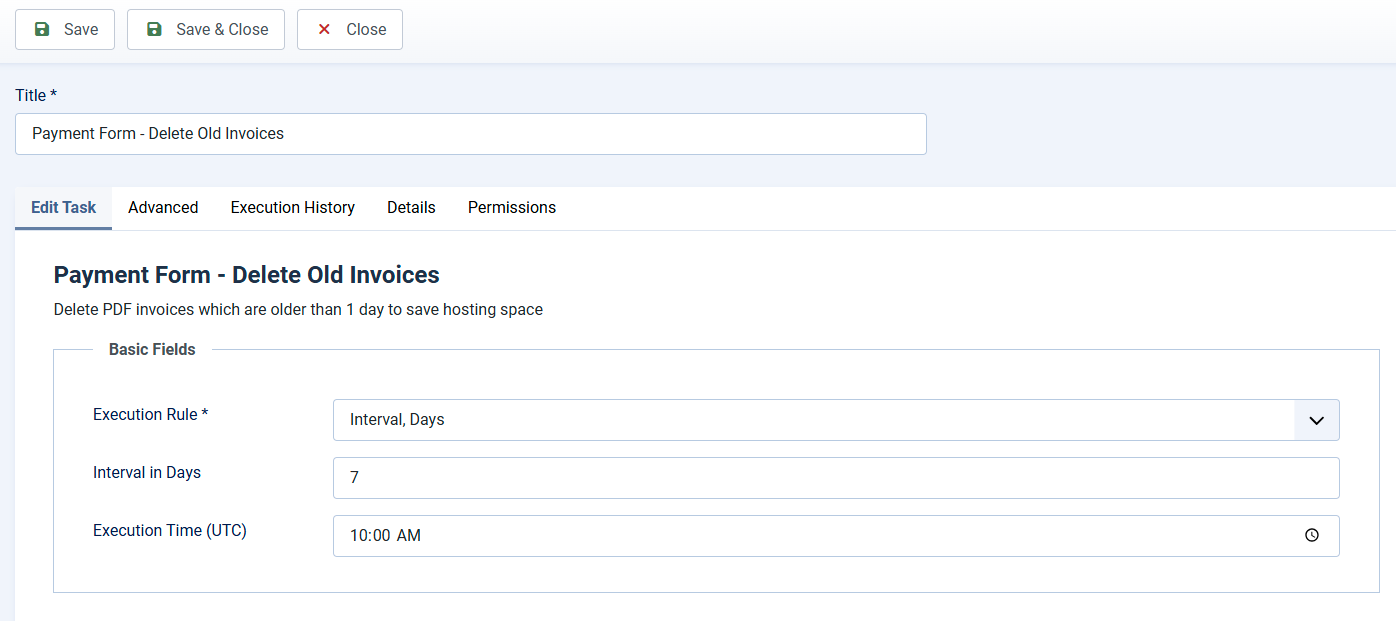Image resolution: width=1396 pixels, height=621 pixels.
Task: Click the 'Payment Form - Delete Old Invoices' heading
Action: click(247, 275)
